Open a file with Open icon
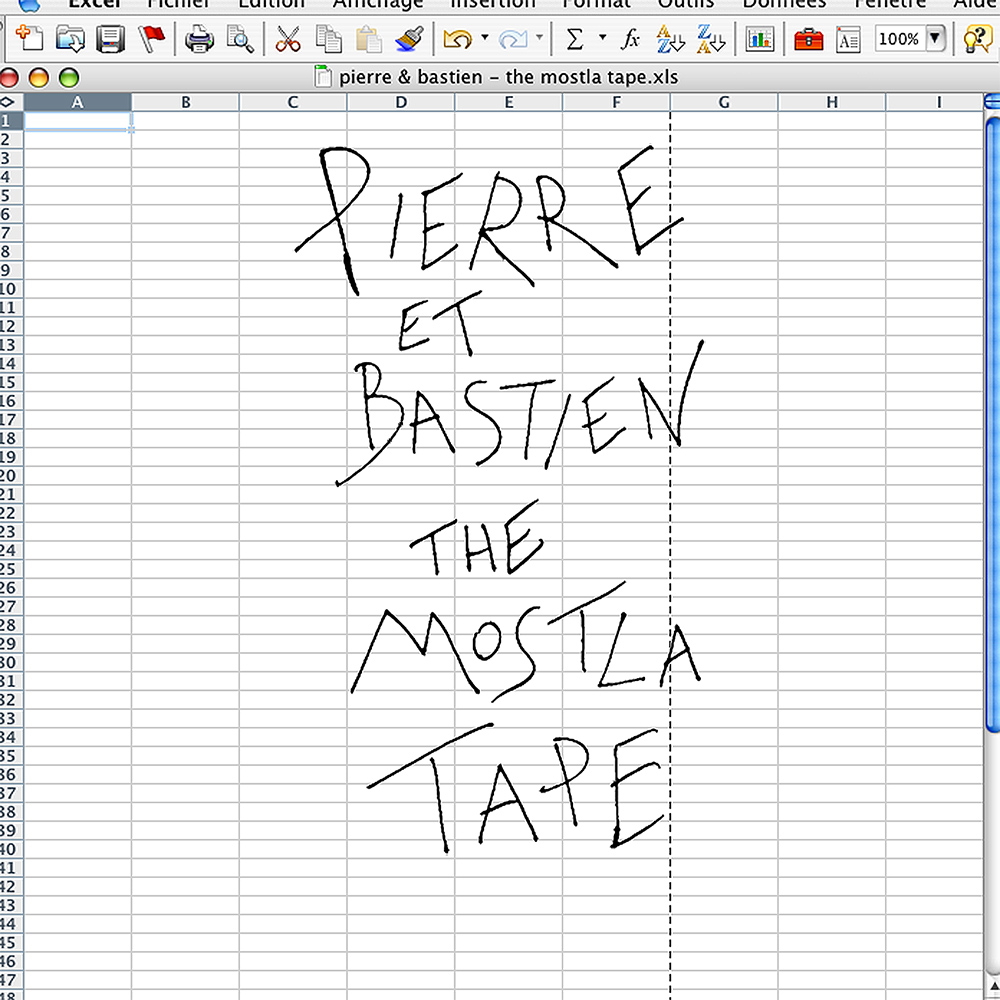 (70, 39)
